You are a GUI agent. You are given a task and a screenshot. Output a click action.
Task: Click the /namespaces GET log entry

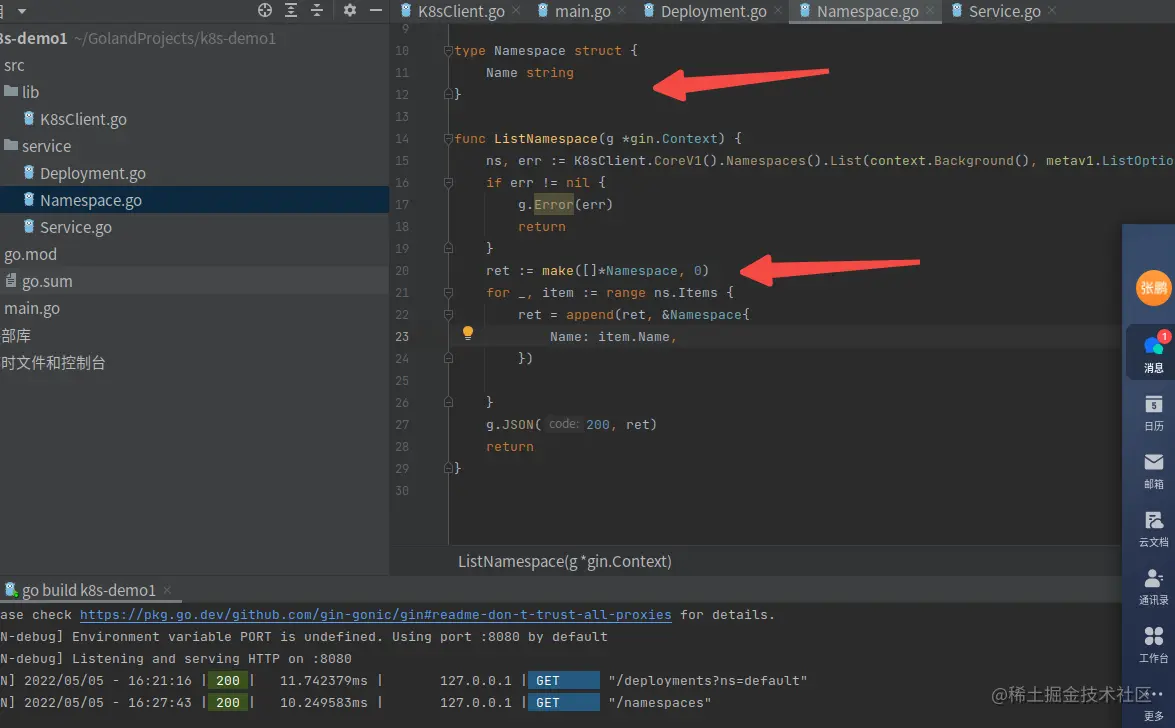pos(355,703)
